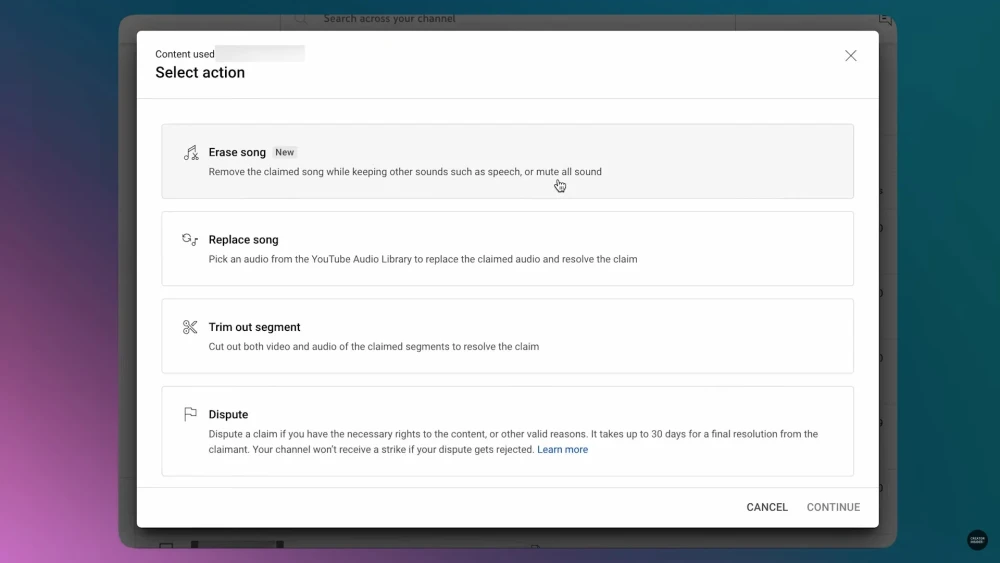The width and height of the screenshot is (1000, 563).
Task: Open the Learn more link under Dispute
Action: 562,450
